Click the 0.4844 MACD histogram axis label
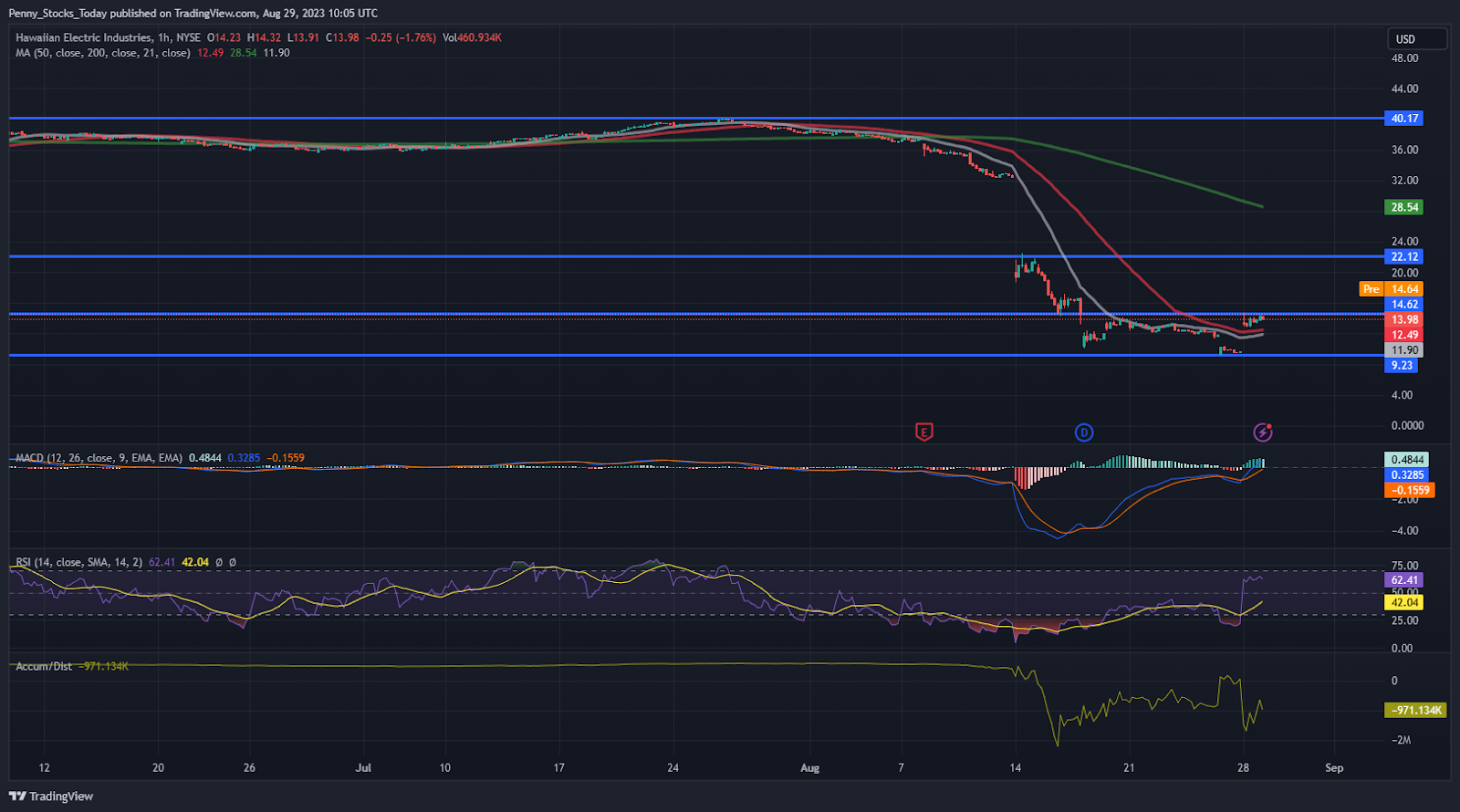Image resolution: width=1460 pixels, height=812 pixels. pos(1406,460)
